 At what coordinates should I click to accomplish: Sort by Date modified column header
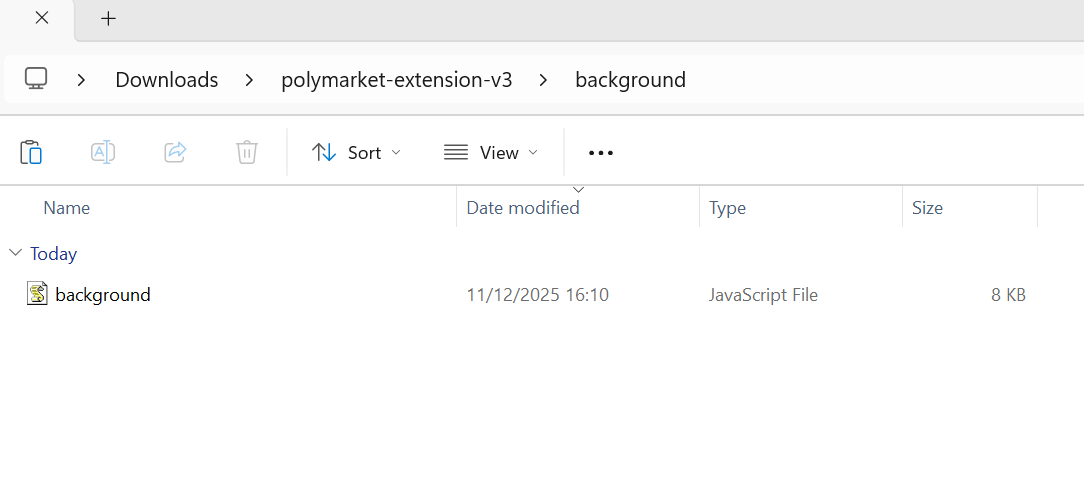[523, 208]
